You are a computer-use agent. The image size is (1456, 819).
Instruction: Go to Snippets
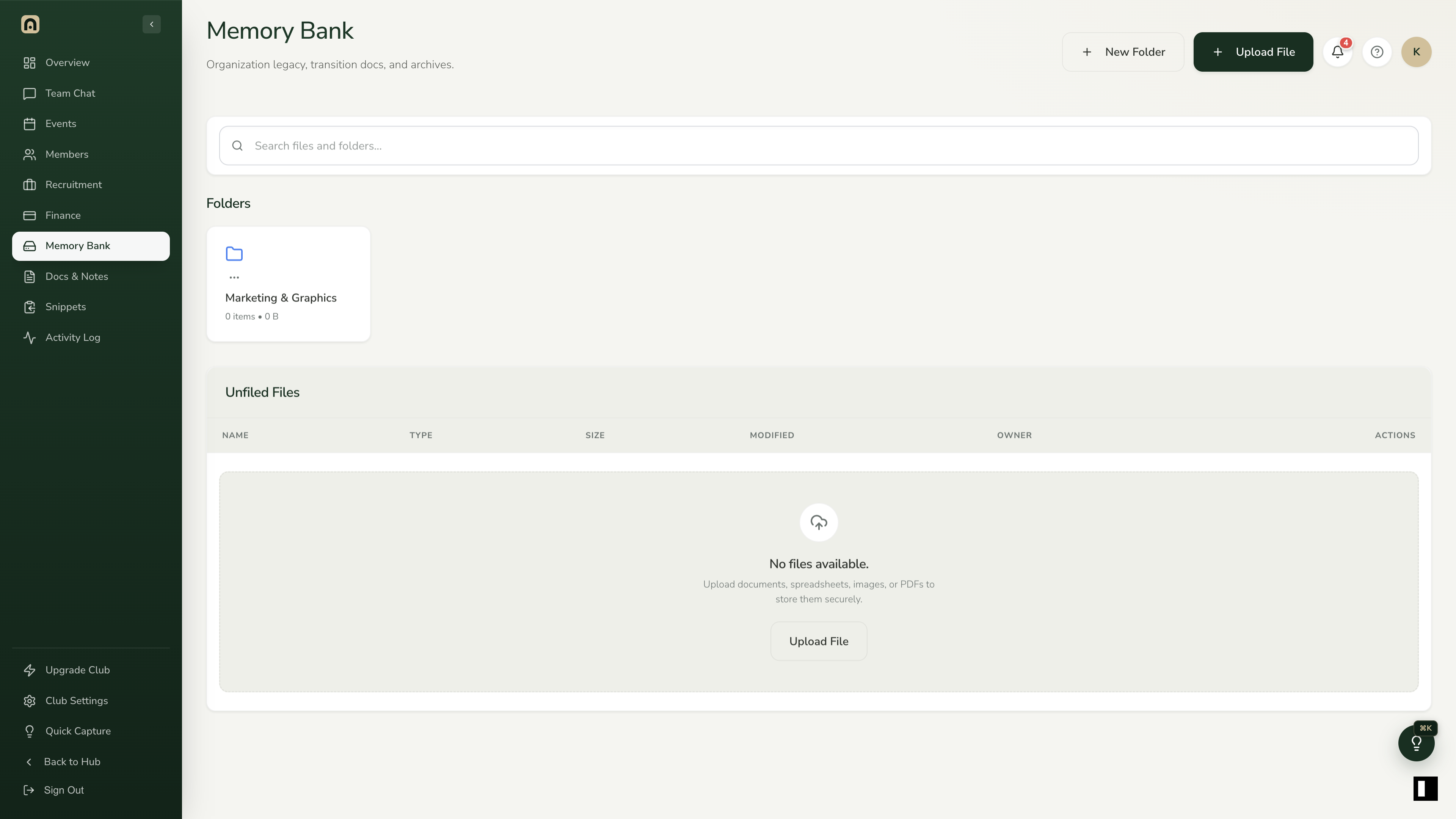tap(91, 307)
